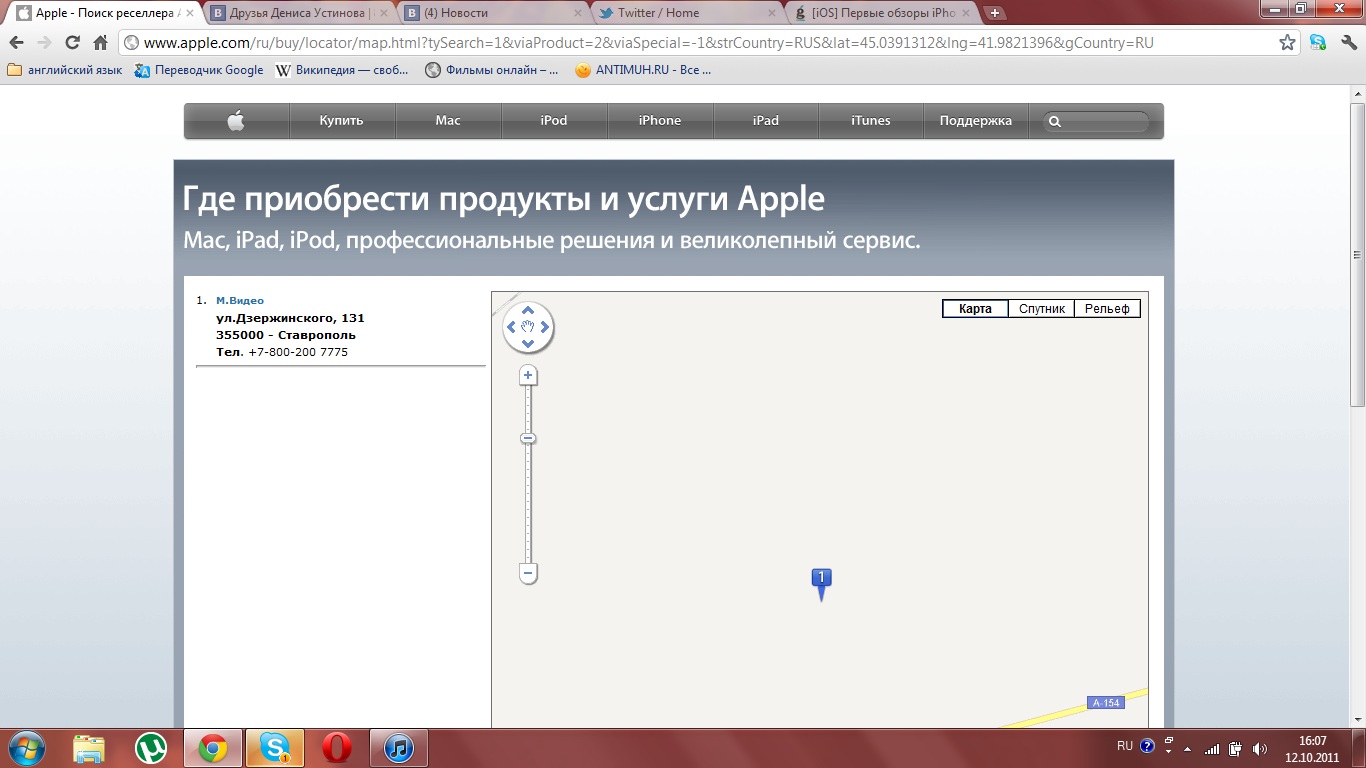Switch map view to Рельеф

1107,309
